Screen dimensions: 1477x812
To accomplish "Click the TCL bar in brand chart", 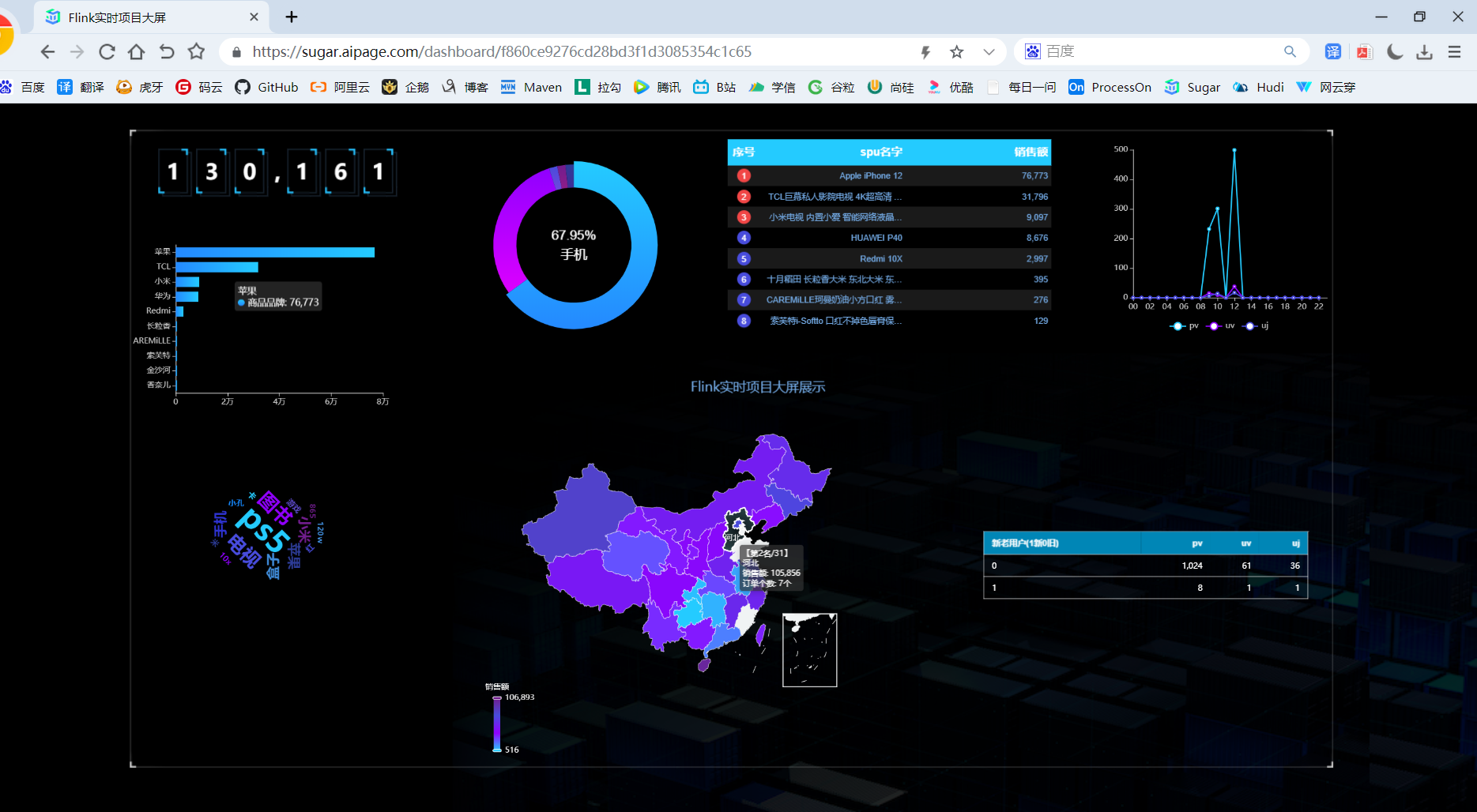I will [217, 267].
